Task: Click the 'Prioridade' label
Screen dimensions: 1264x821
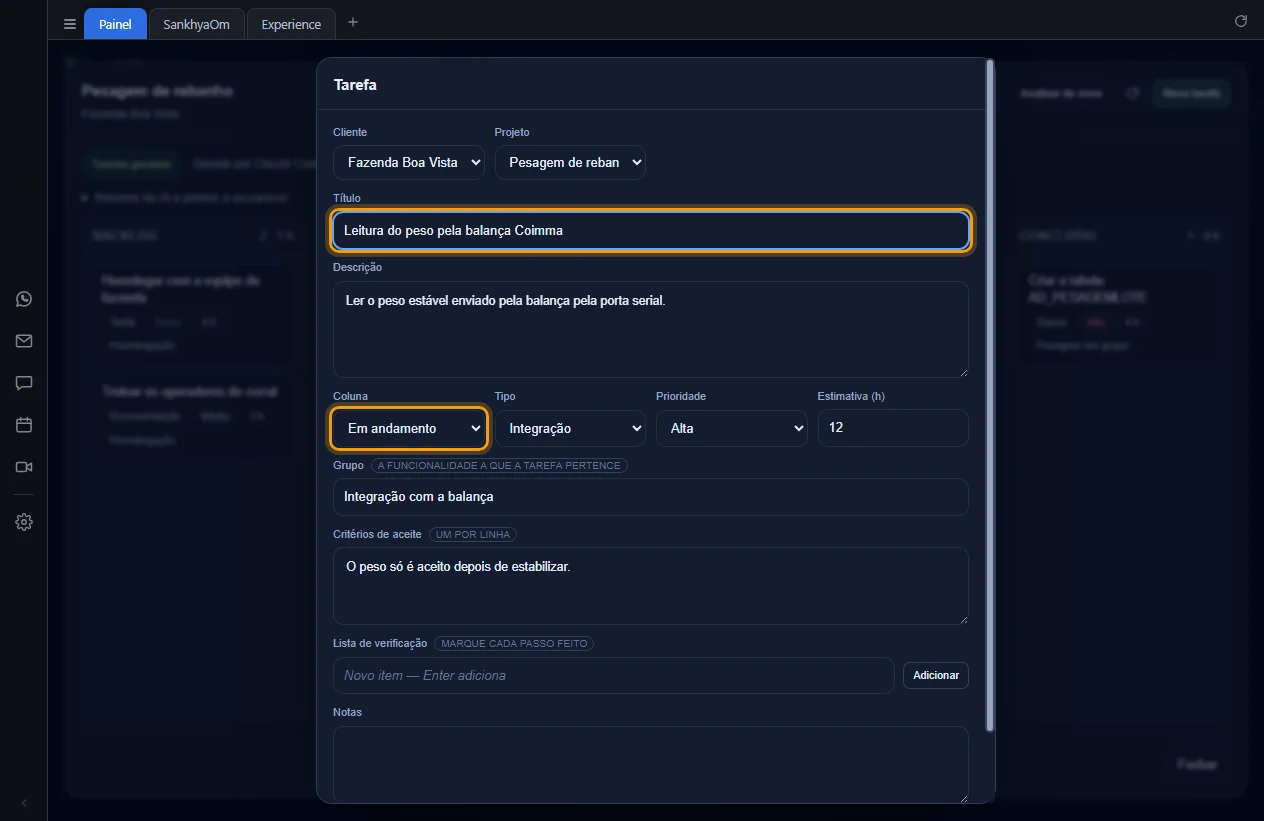Action: tap(681, 396)
